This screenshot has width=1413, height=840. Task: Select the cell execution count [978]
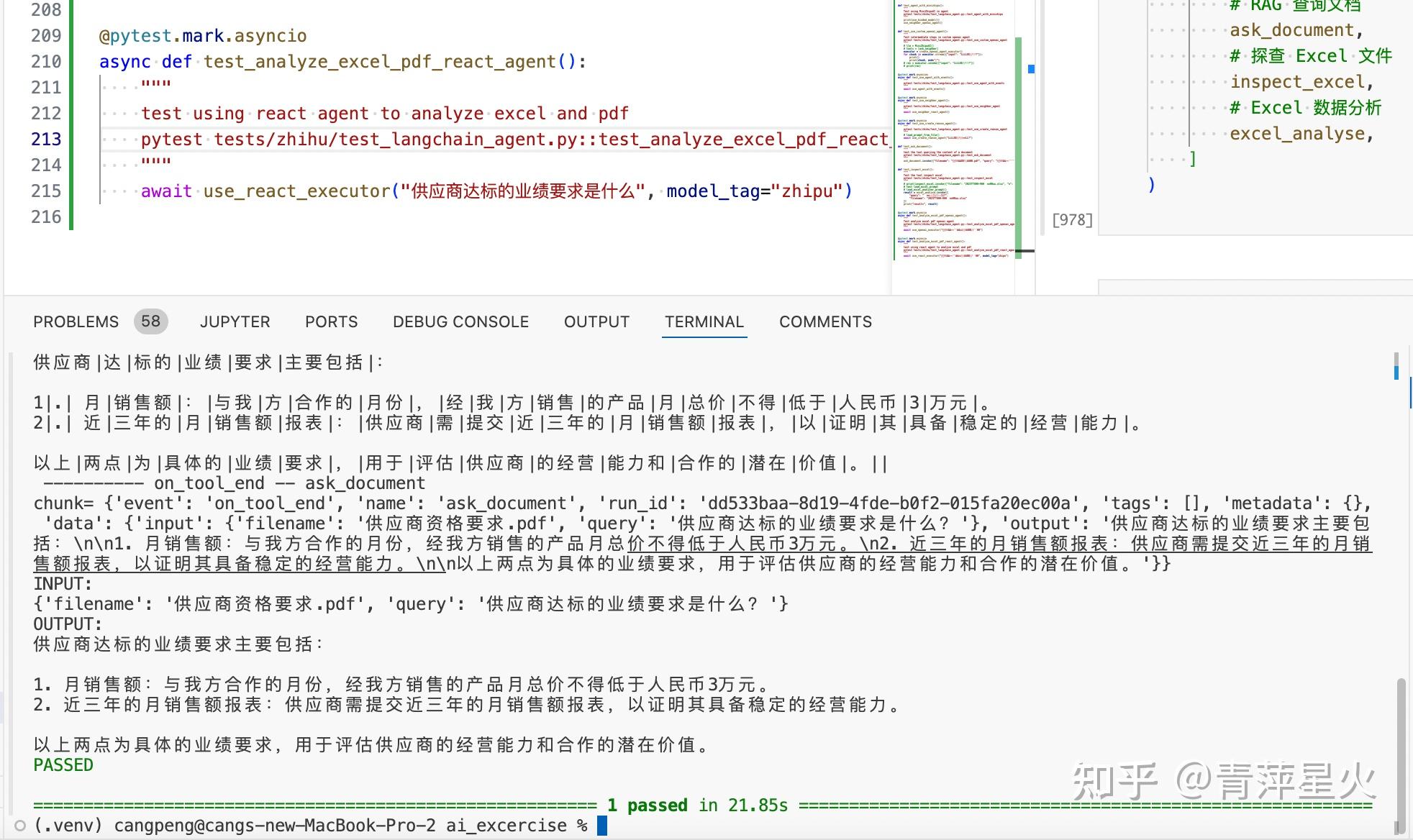pos(1072,219)
